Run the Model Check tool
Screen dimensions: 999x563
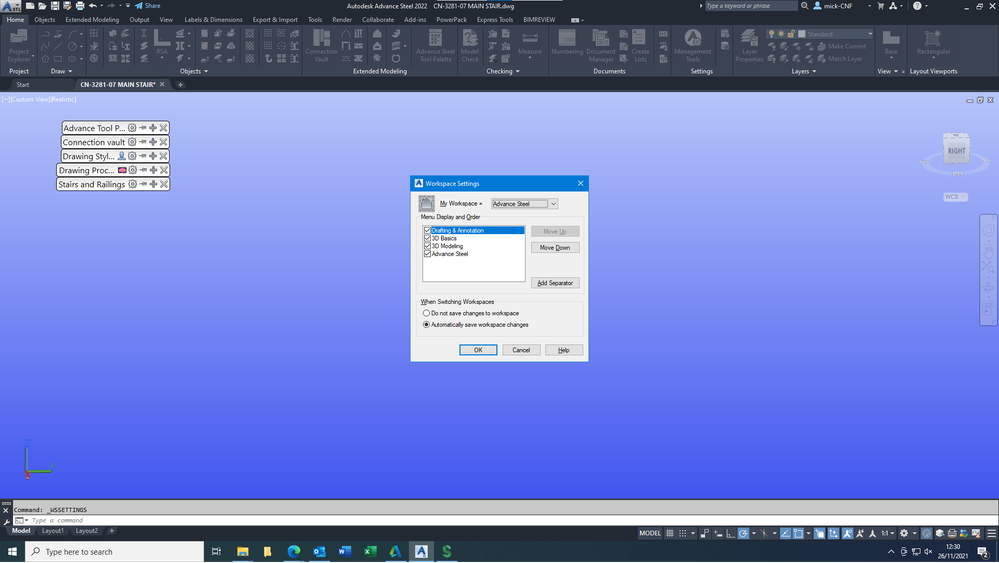pos(470,45)
